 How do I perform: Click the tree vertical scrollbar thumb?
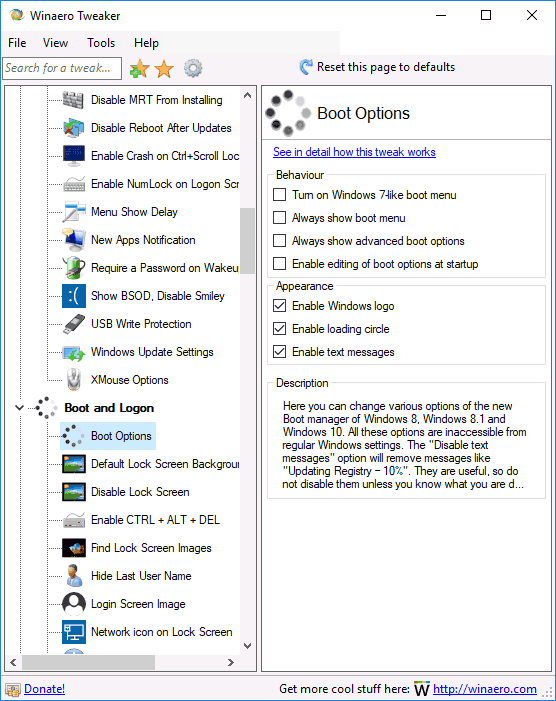[247, 241]
